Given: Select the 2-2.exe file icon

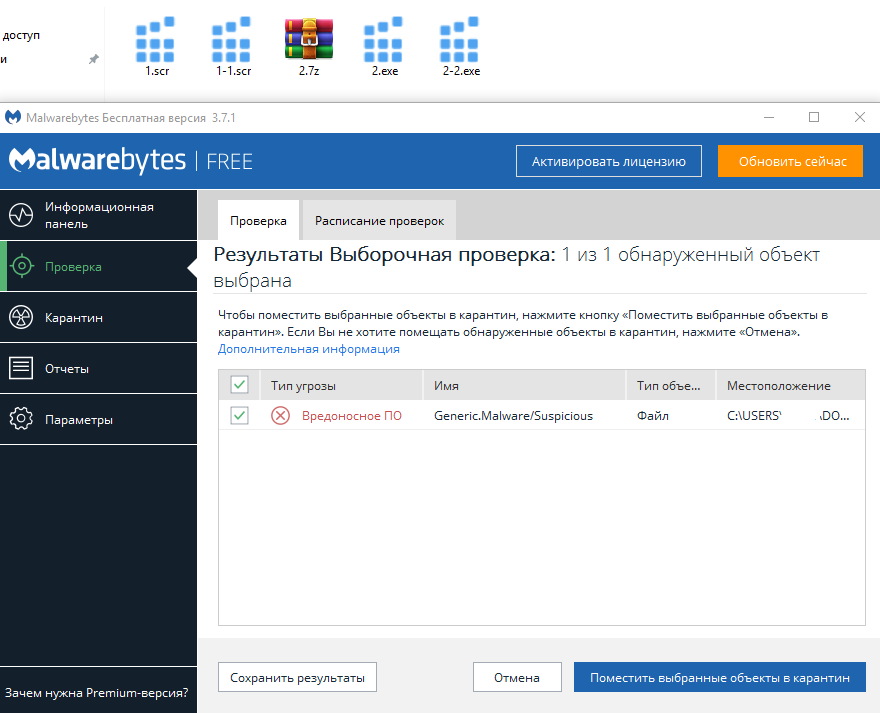Looking at the screenshot, I should [460, 40].
